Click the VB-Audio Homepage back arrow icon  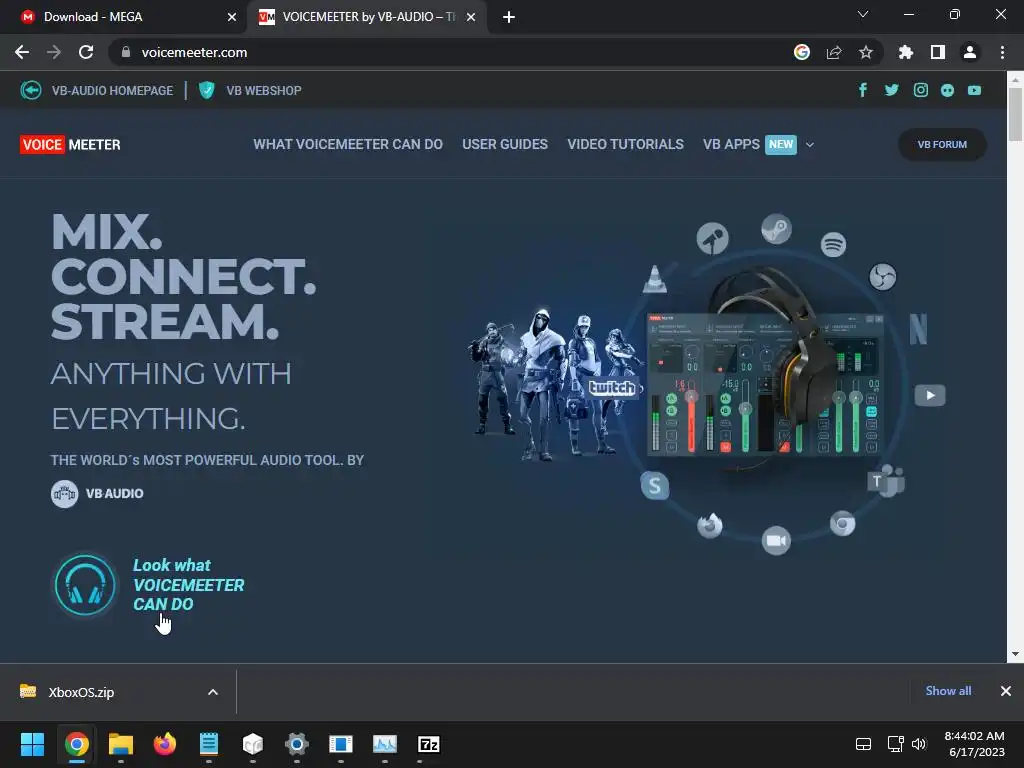click(31, 90)
